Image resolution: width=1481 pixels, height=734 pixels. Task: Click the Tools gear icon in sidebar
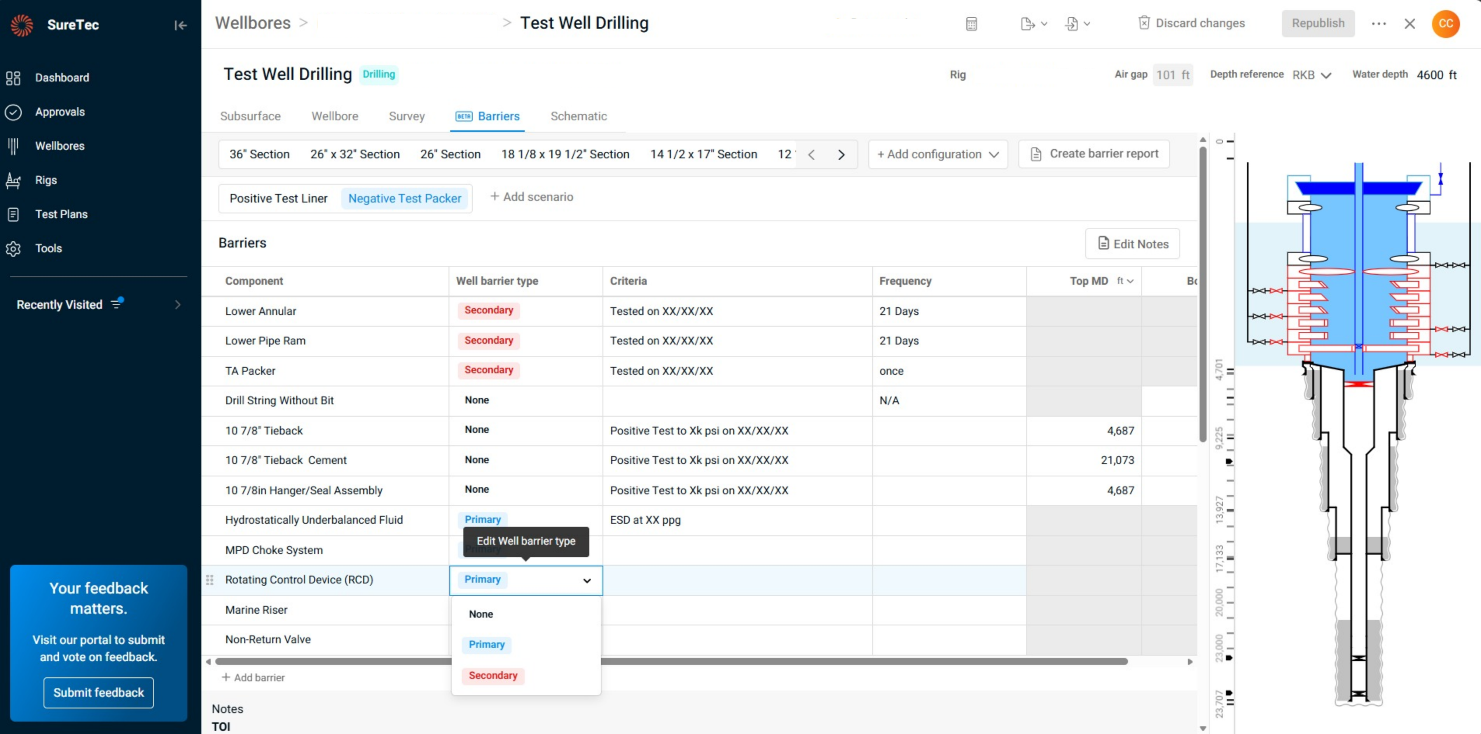tap(13, 248)
